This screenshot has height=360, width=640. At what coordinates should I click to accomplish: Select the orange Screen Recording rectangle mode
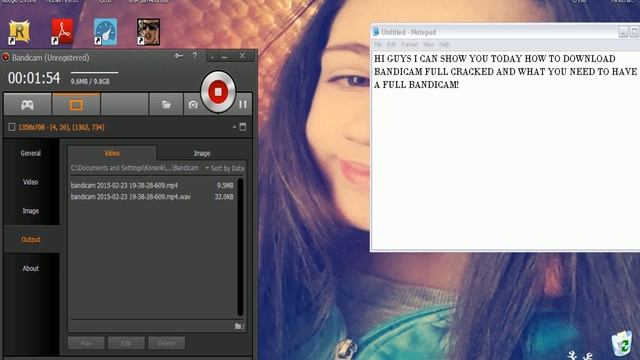(x=76, y=105)
